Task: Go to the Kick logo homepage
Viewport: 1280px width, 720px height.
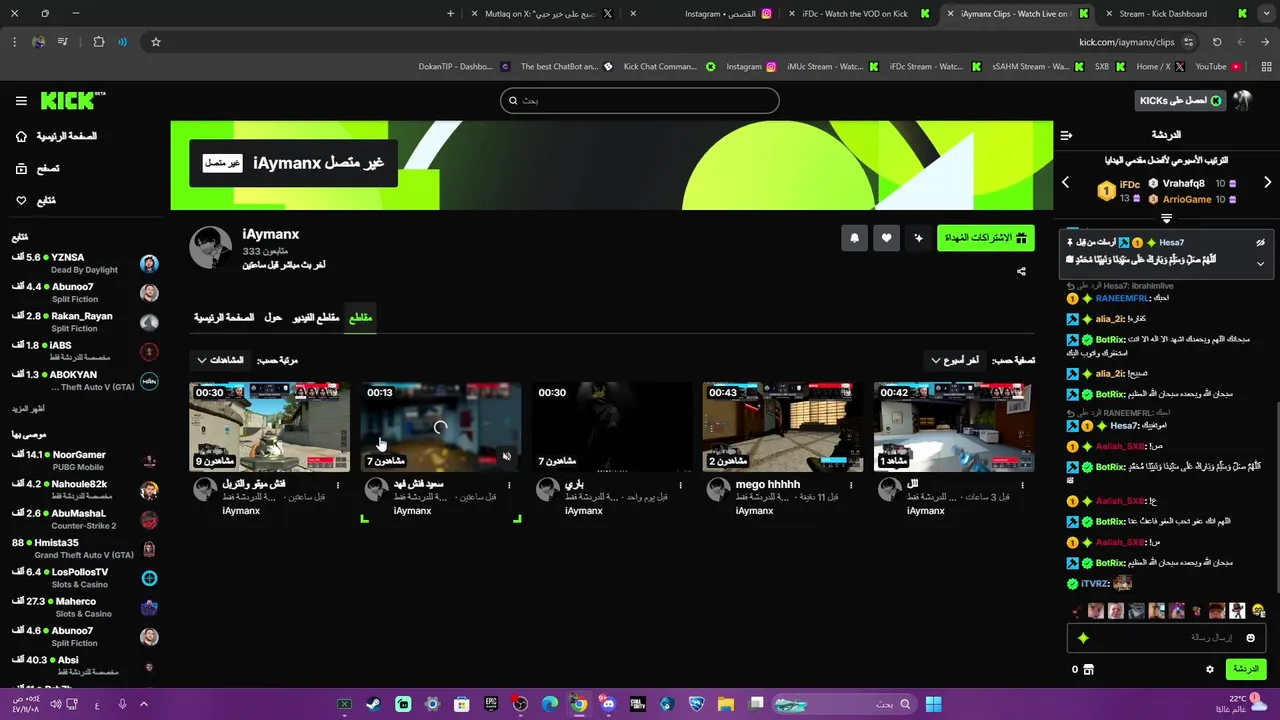Action: (x=72, y=100)
